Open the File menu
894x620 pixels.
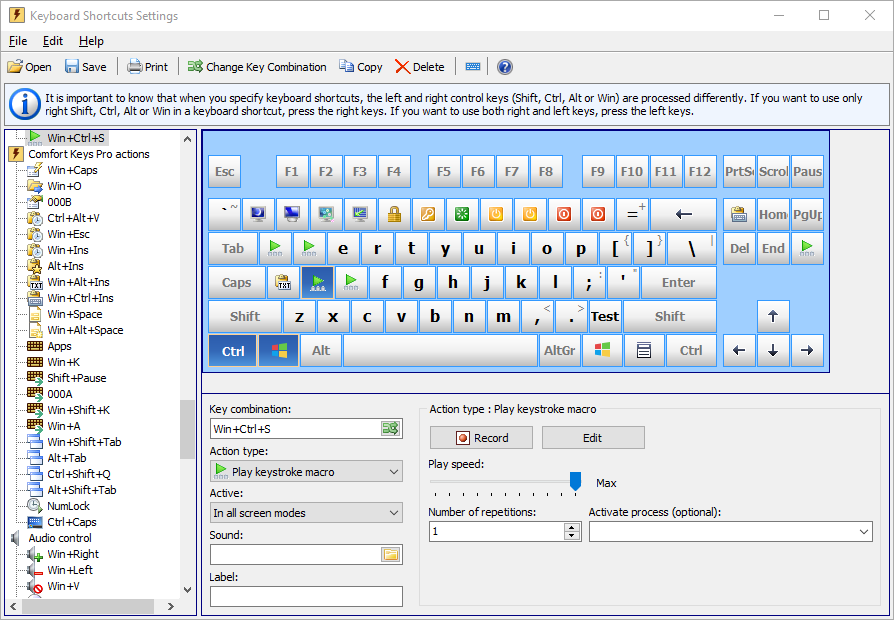click(x=18, y=41)
